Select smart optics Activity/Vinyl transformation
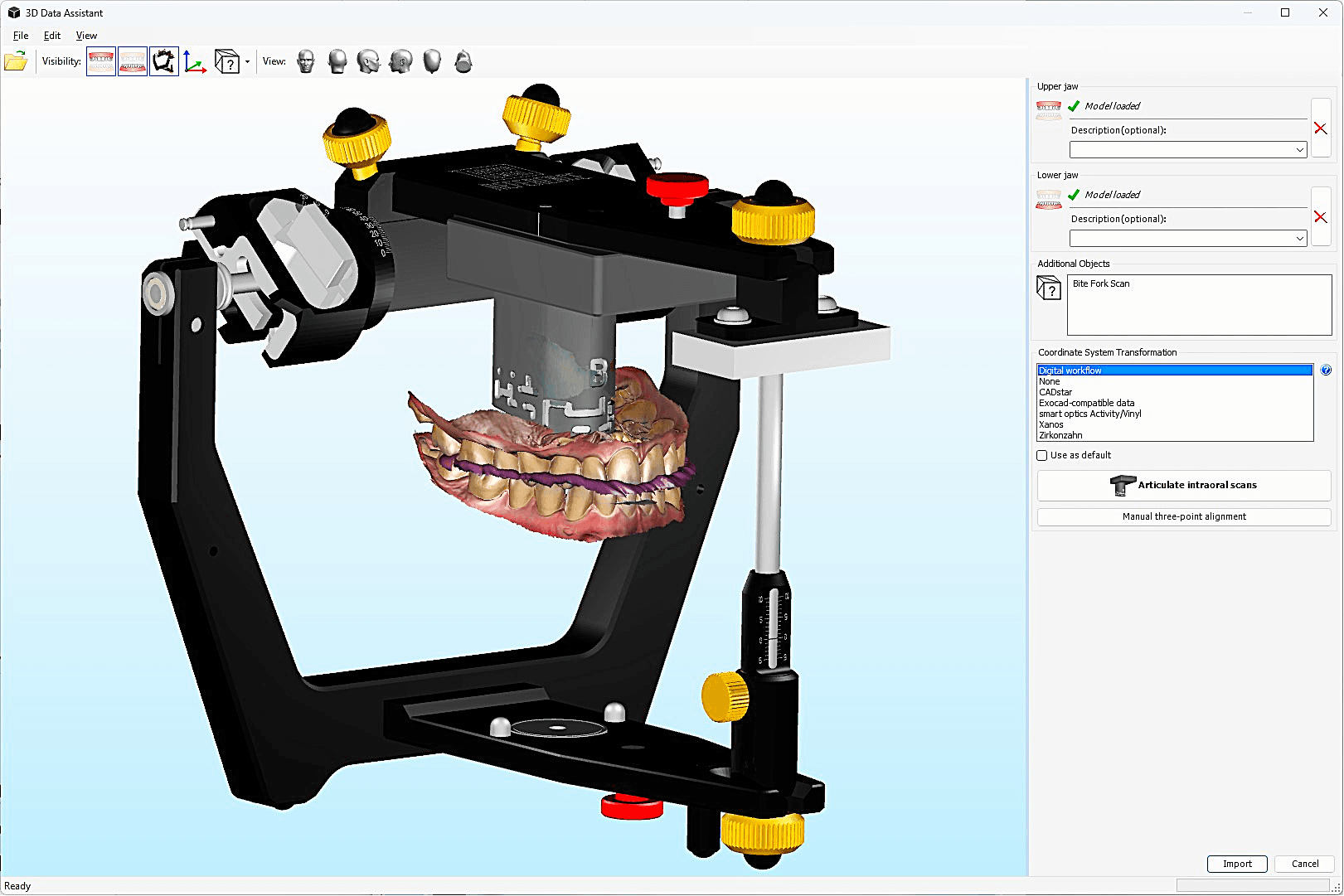The width and height of the screenshot is (1344, 896). tap(1175, 414)
